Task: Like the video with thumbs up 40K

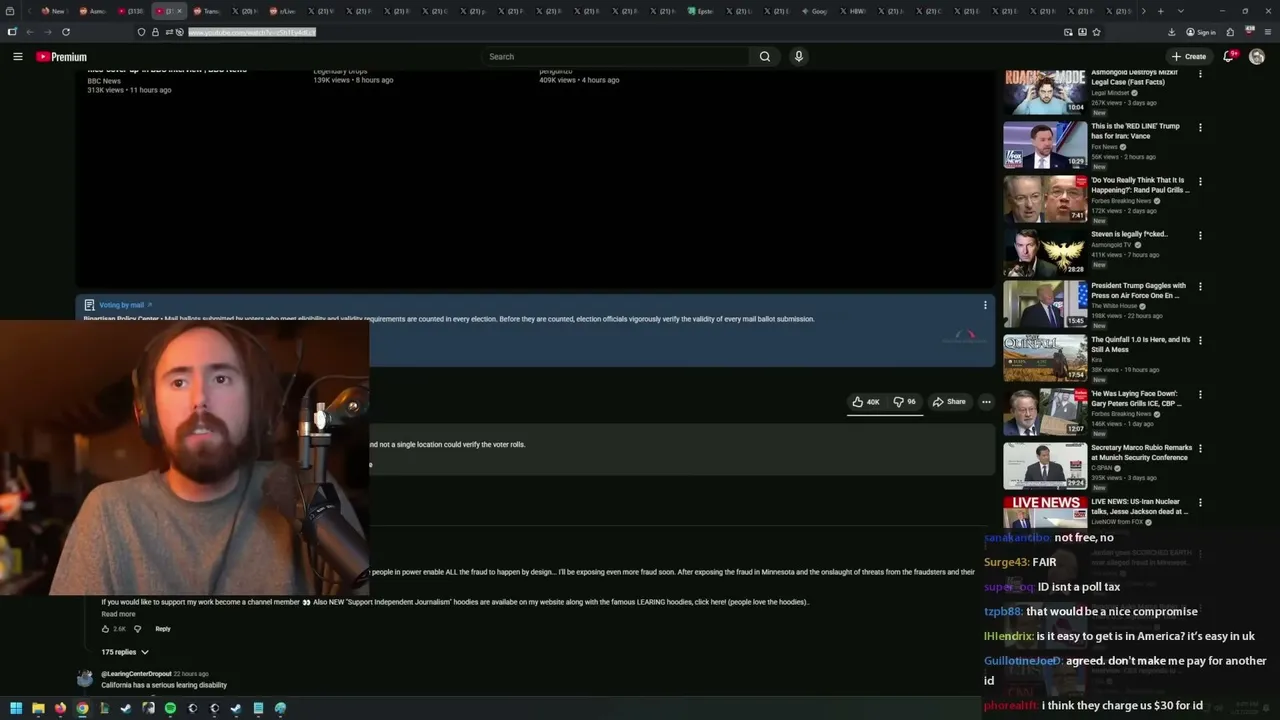Action: pyautogui.click(x=866, y=402)
